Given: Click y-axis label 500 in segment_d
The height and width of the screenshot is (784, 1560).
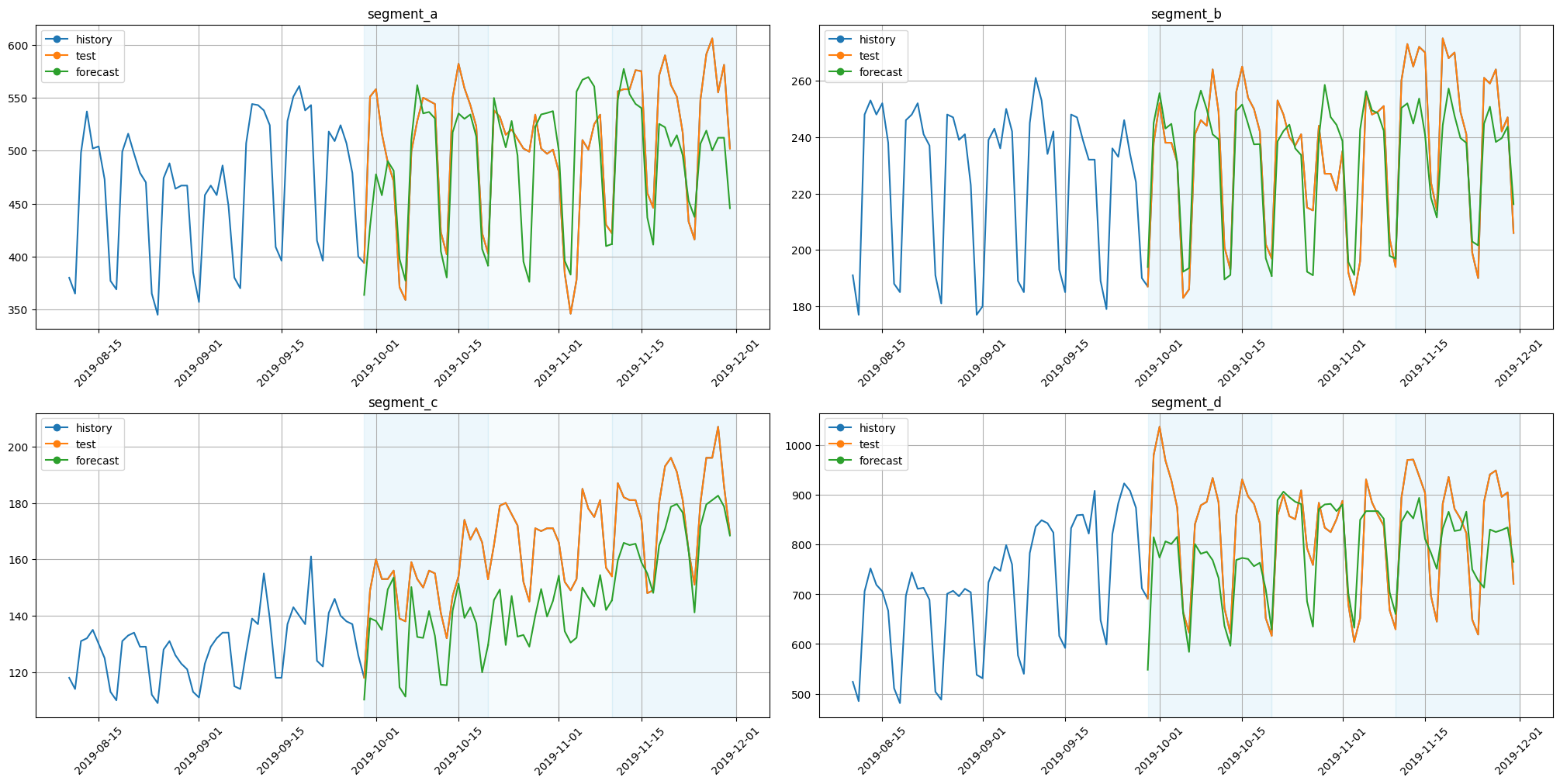Looking at the screenshot, I should pyautogui.click(x=804, y=695).
